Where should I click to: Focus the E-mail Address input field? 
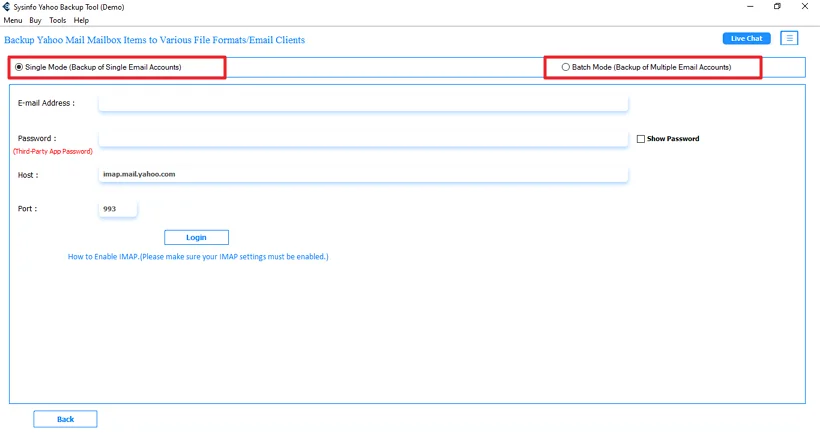(363, 104)
